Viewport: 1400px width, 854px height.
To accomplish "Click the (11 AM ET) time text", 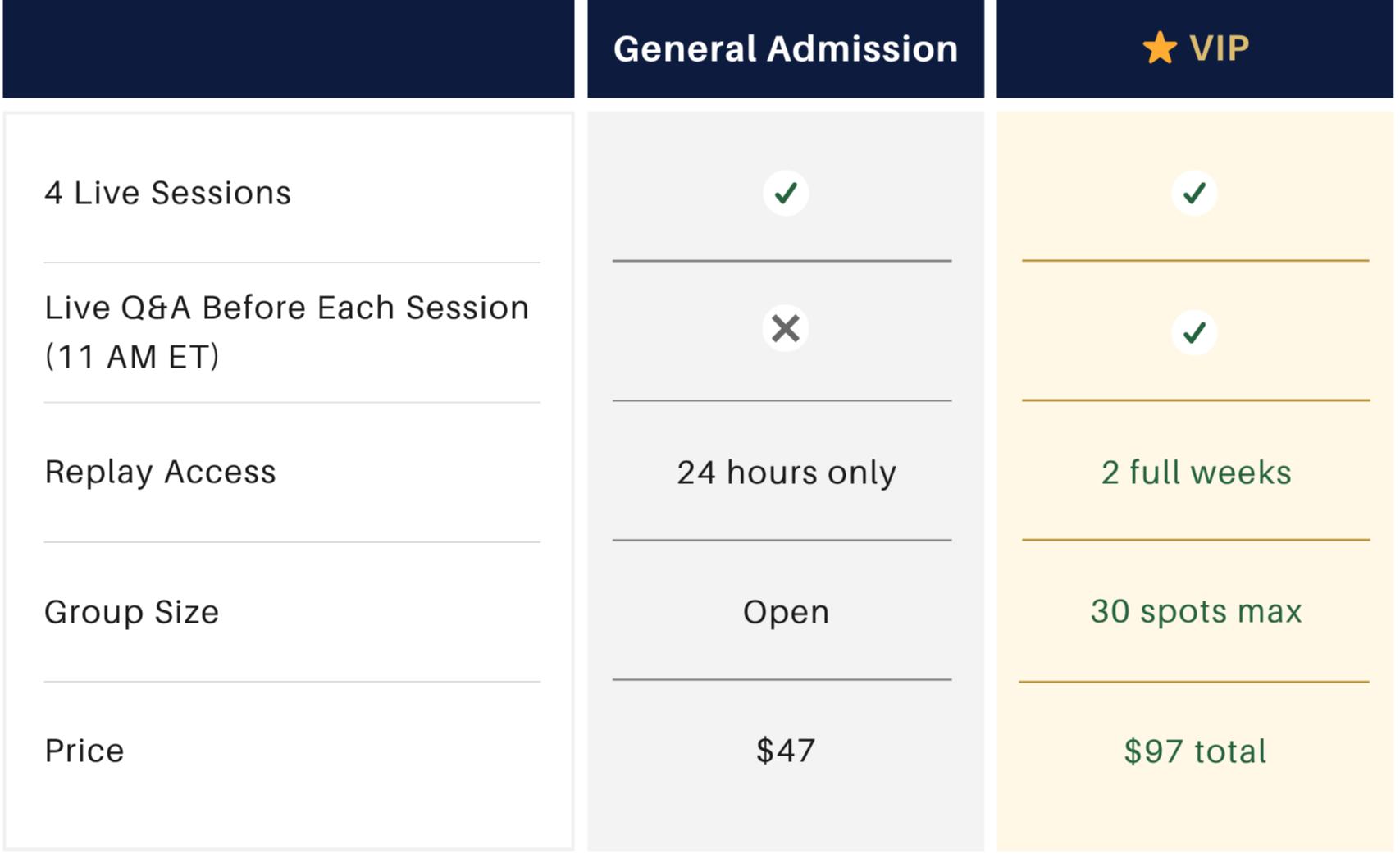I will (x=132, y=357).
